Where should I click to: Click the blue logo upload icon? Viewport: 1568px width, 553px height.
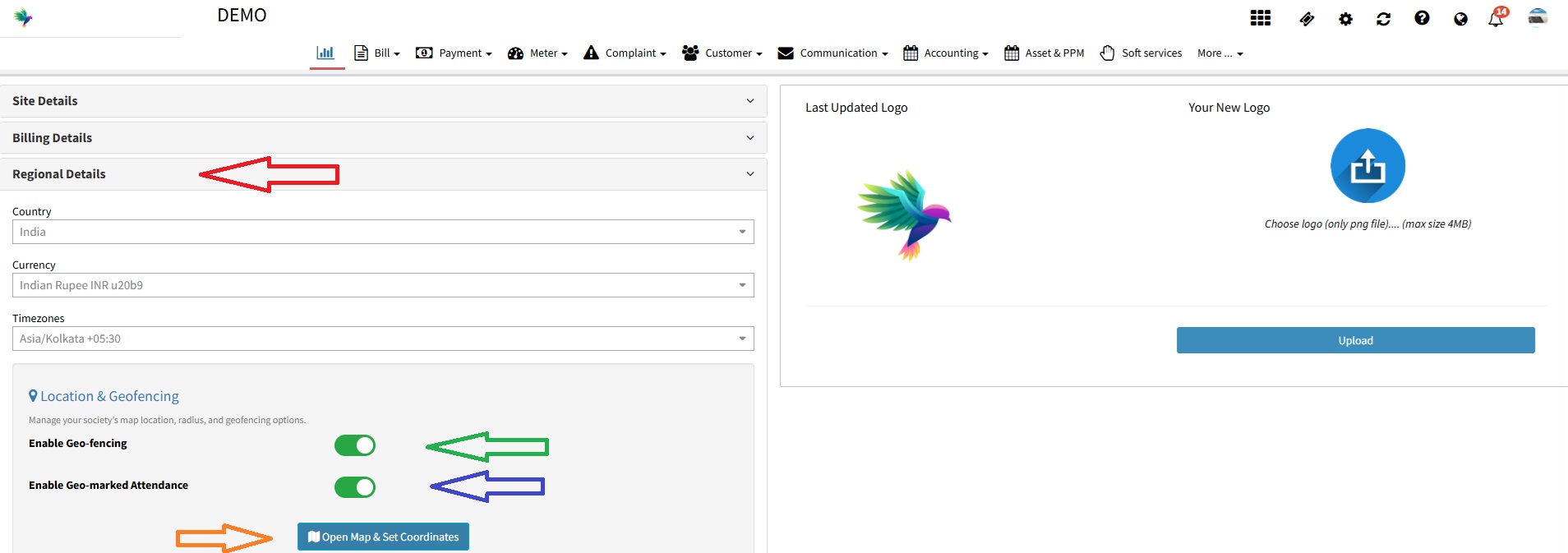pyautogui.click(x=1367, y=166)
